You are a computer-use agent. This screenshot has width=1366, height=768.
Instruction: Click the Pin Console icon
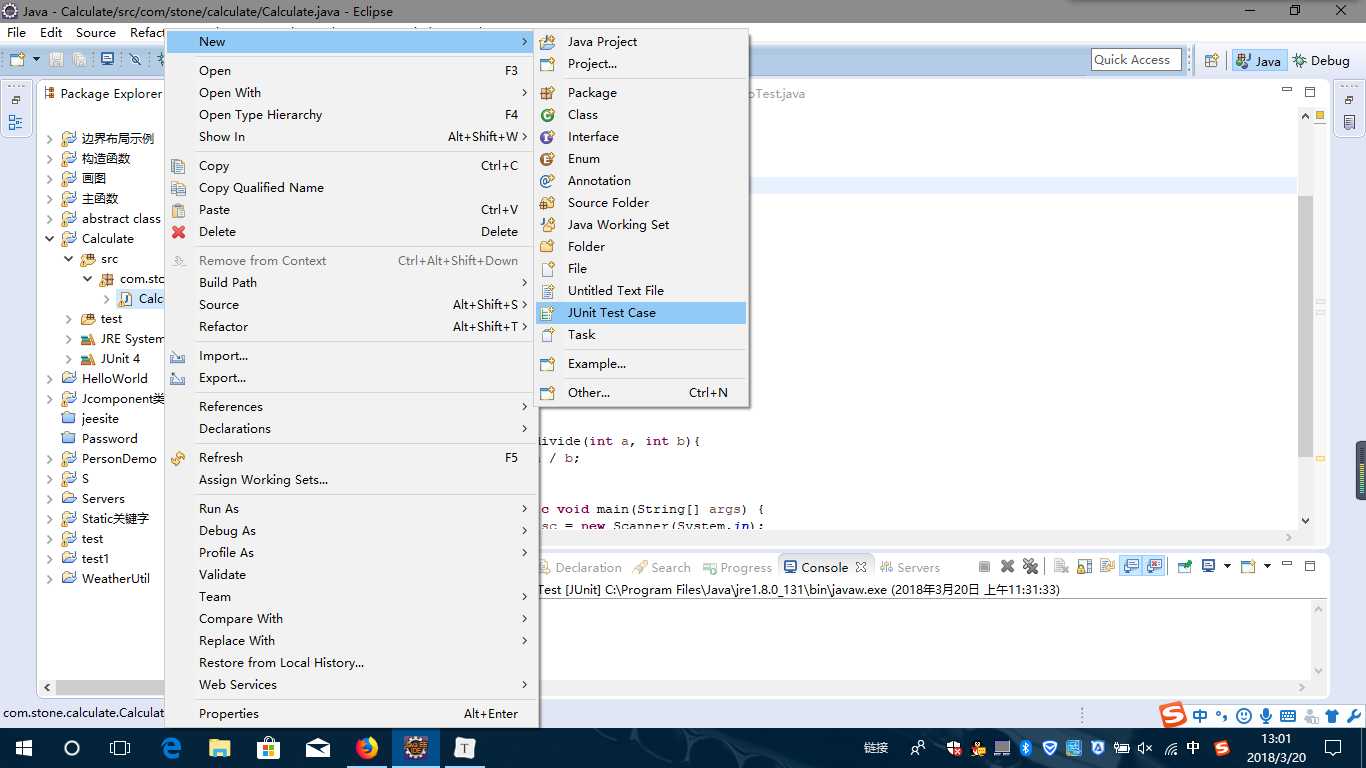(x=1184, y=566)
